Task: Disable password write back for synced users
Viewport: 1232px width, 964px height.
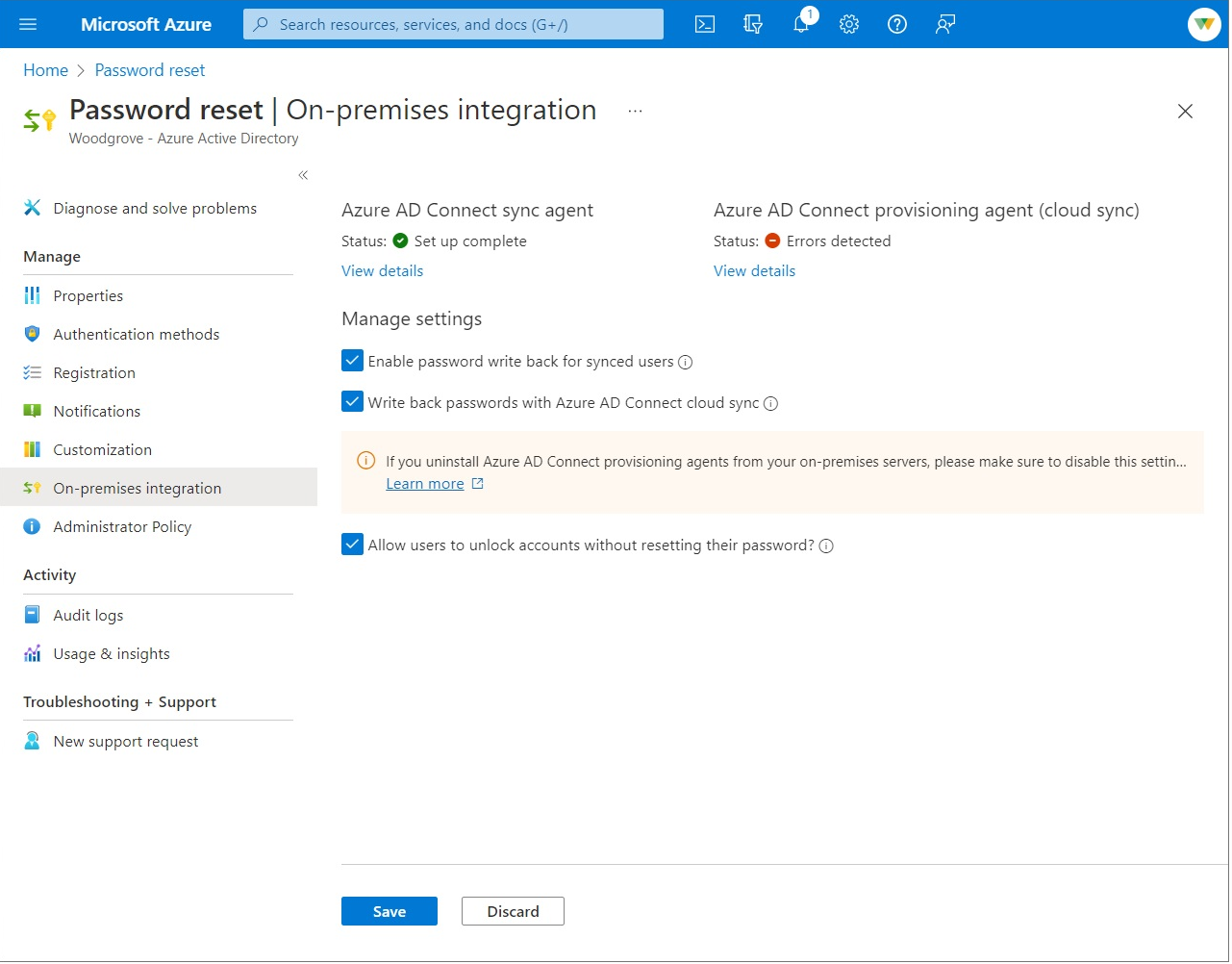Action: [x=352, y=360]
